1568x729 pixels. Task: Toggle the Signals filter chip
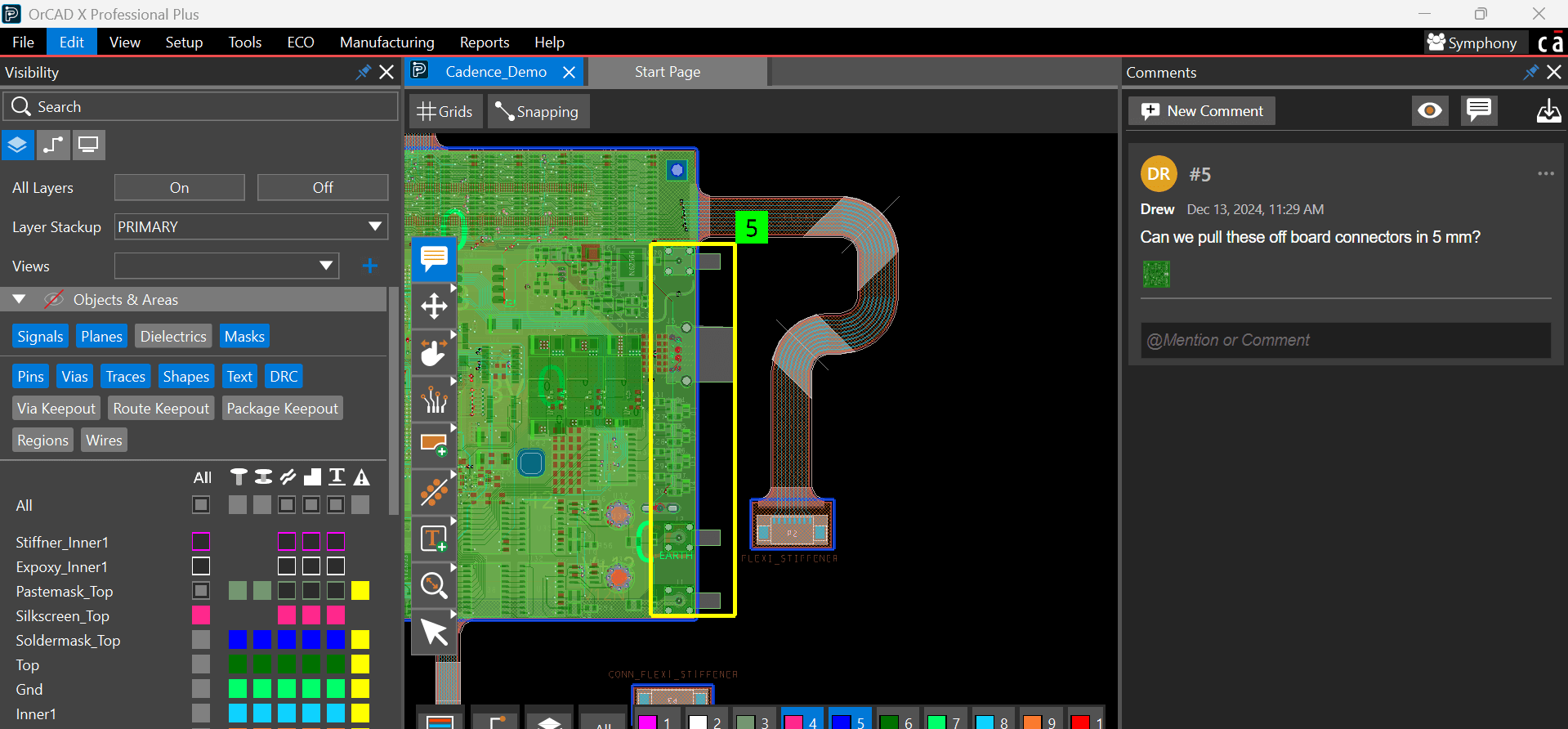click(x=40, y=336)
